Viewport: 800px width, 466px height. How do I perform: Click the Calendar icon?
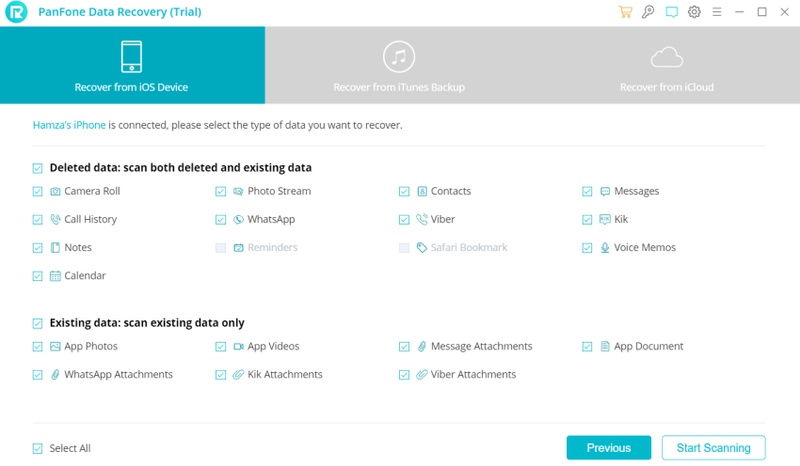[x=55, y=276]
